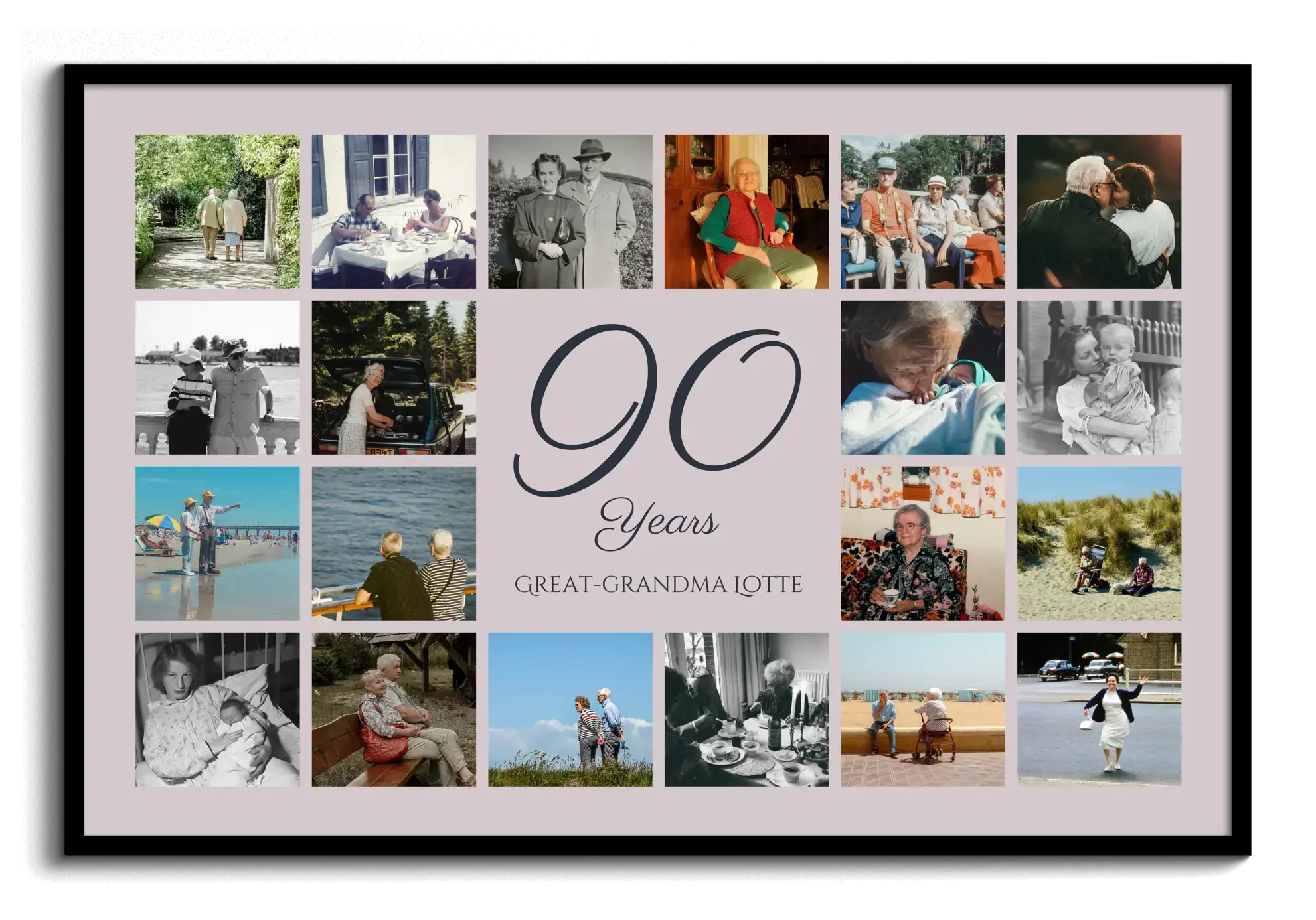1316x920 pixels.
Task: Select the woman in red vest photo
Action: [746, 211]
